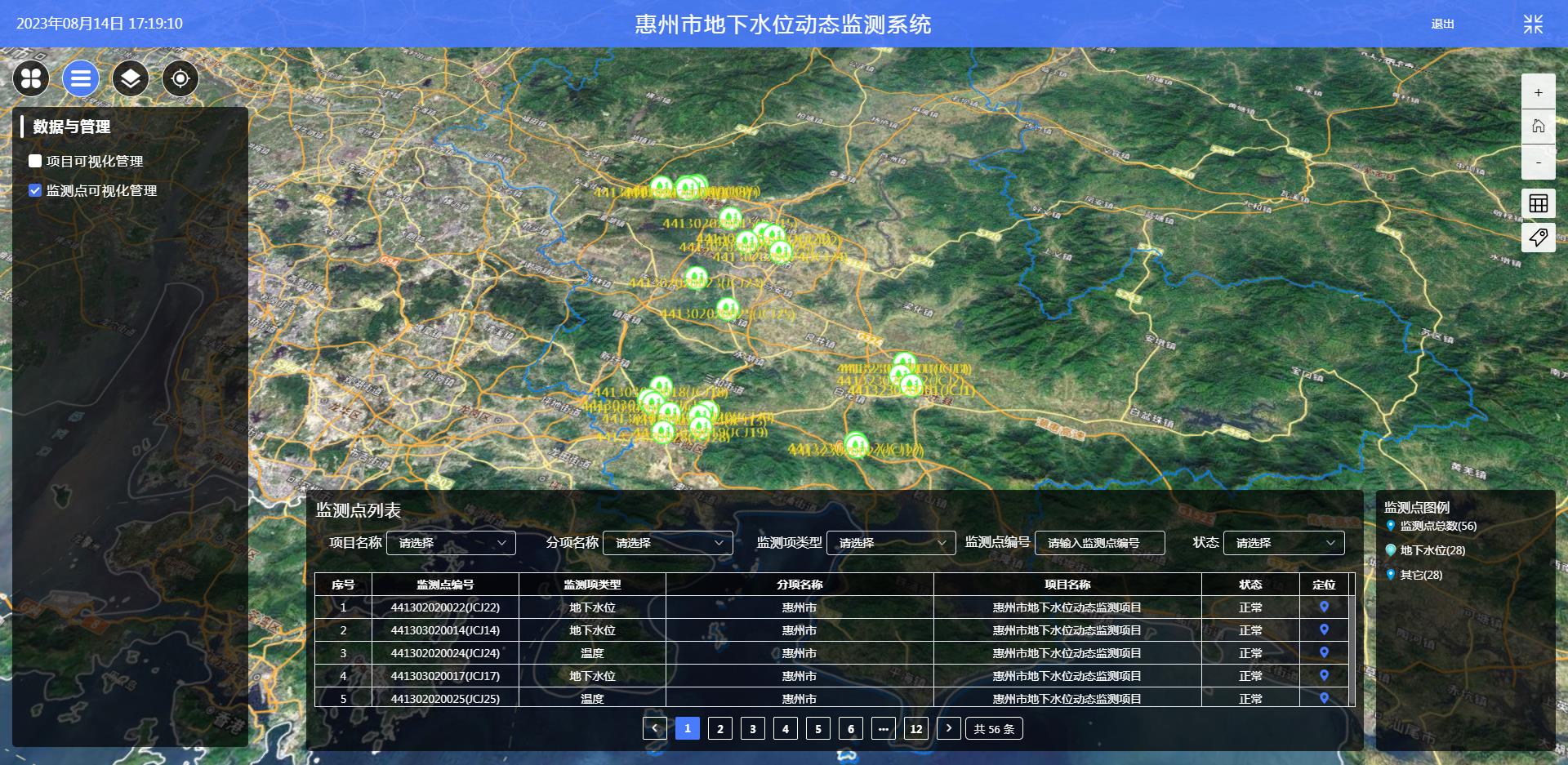The image size is (1568, 765).
Task: Jump to page 12 of results
Action: coord(915,728)
